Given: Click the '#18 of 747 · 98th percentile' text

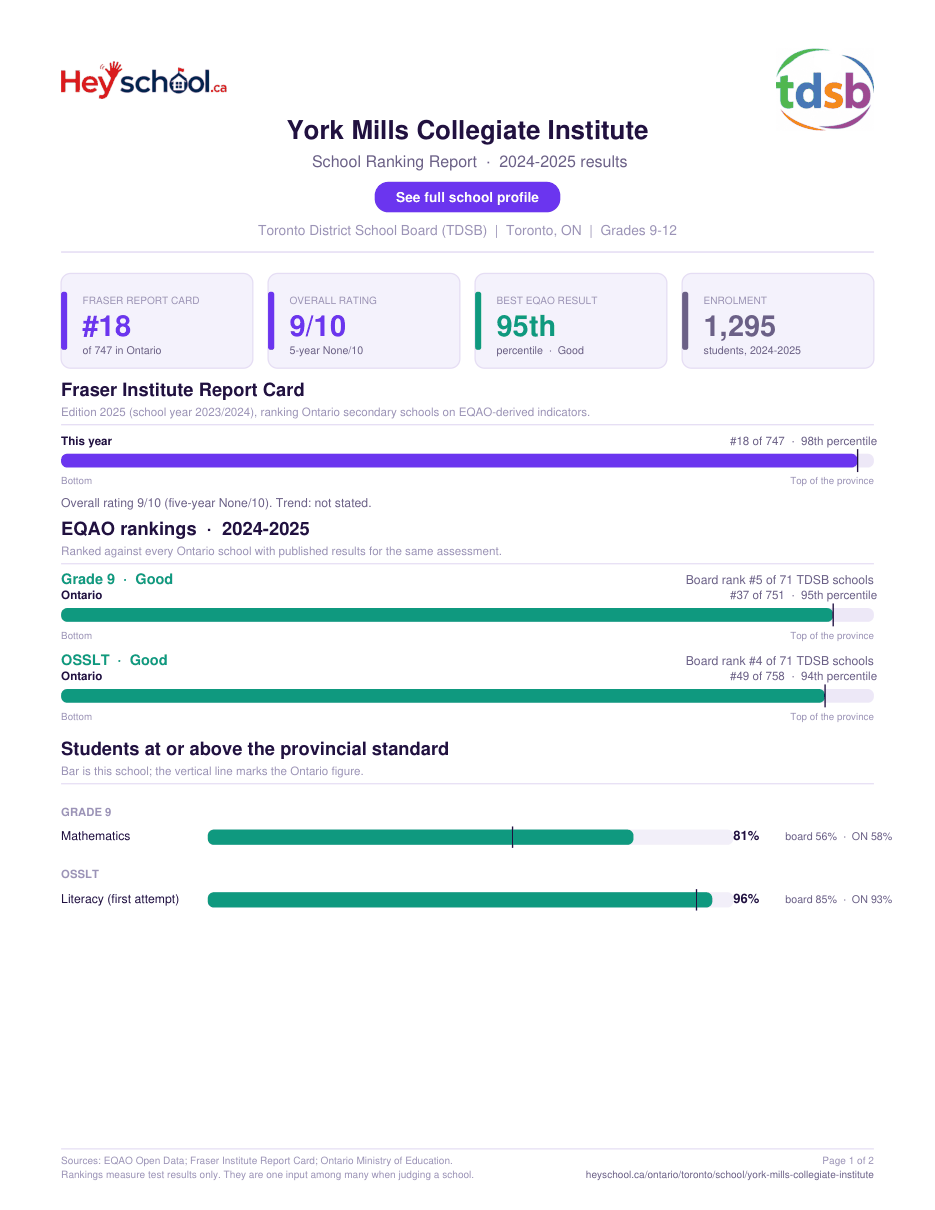Looking at the screenshot, I should [803, 442].
